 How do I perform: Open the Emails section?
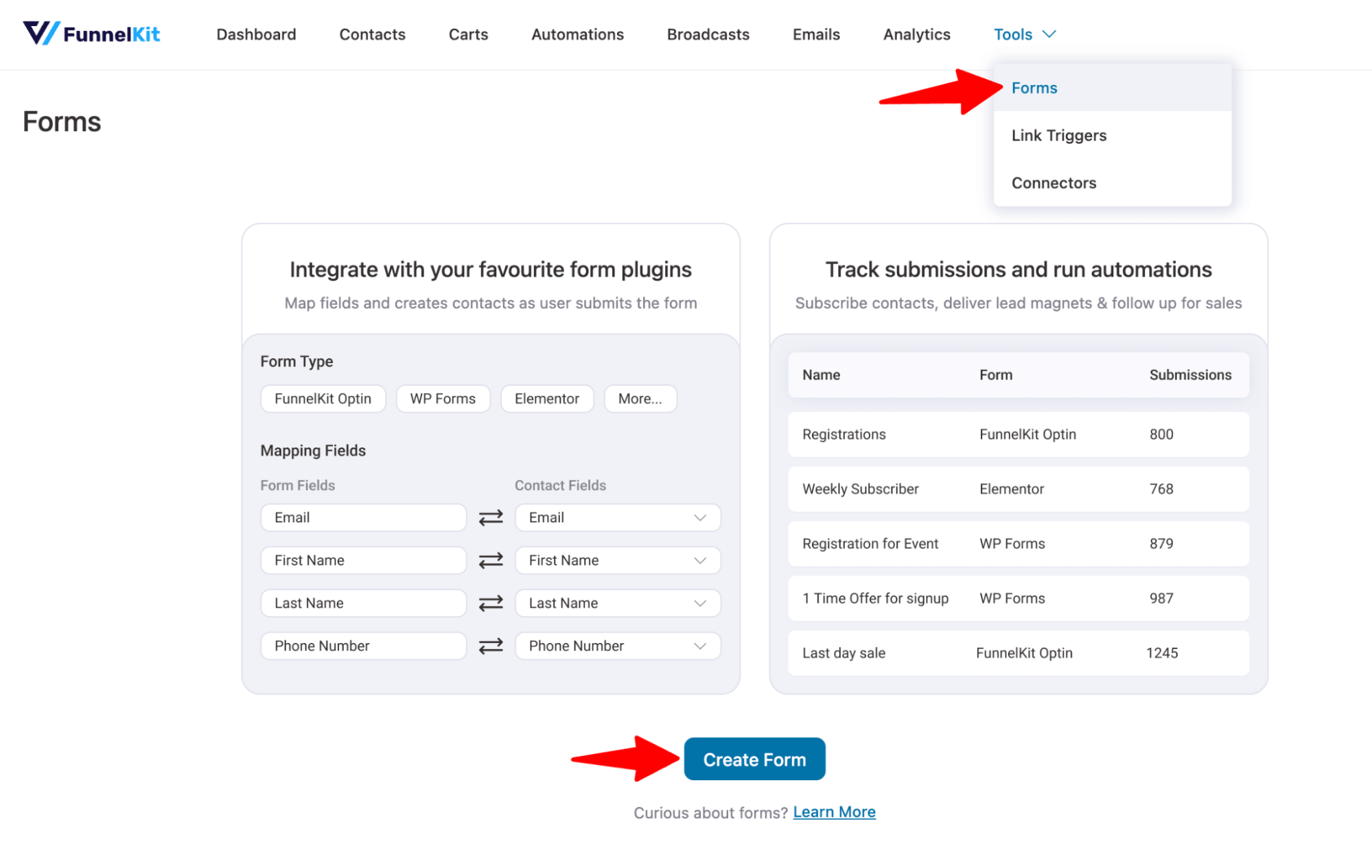click(816, 34)
